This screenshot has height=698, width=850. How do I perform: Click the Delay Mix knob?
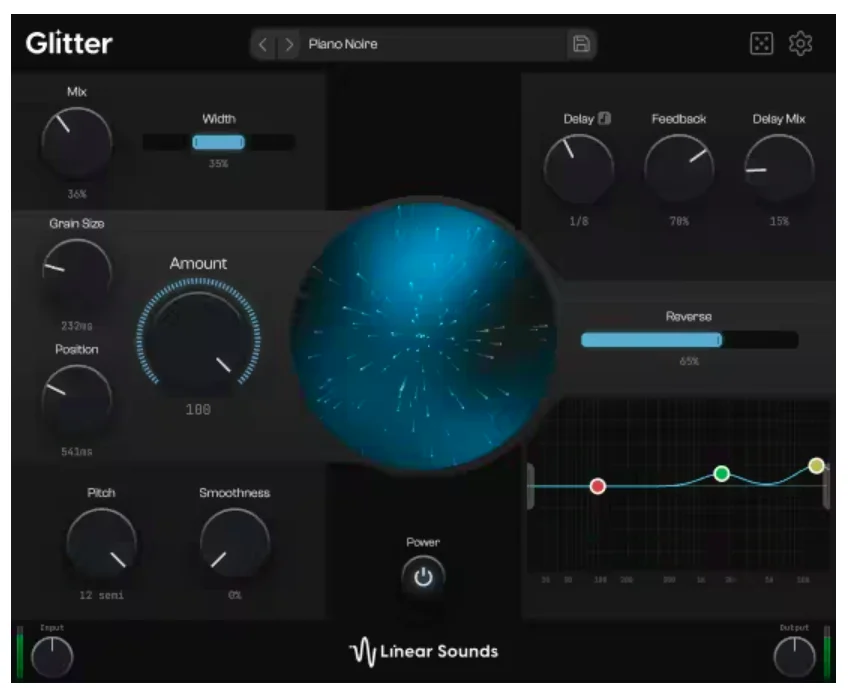click(x=779, y=170)
